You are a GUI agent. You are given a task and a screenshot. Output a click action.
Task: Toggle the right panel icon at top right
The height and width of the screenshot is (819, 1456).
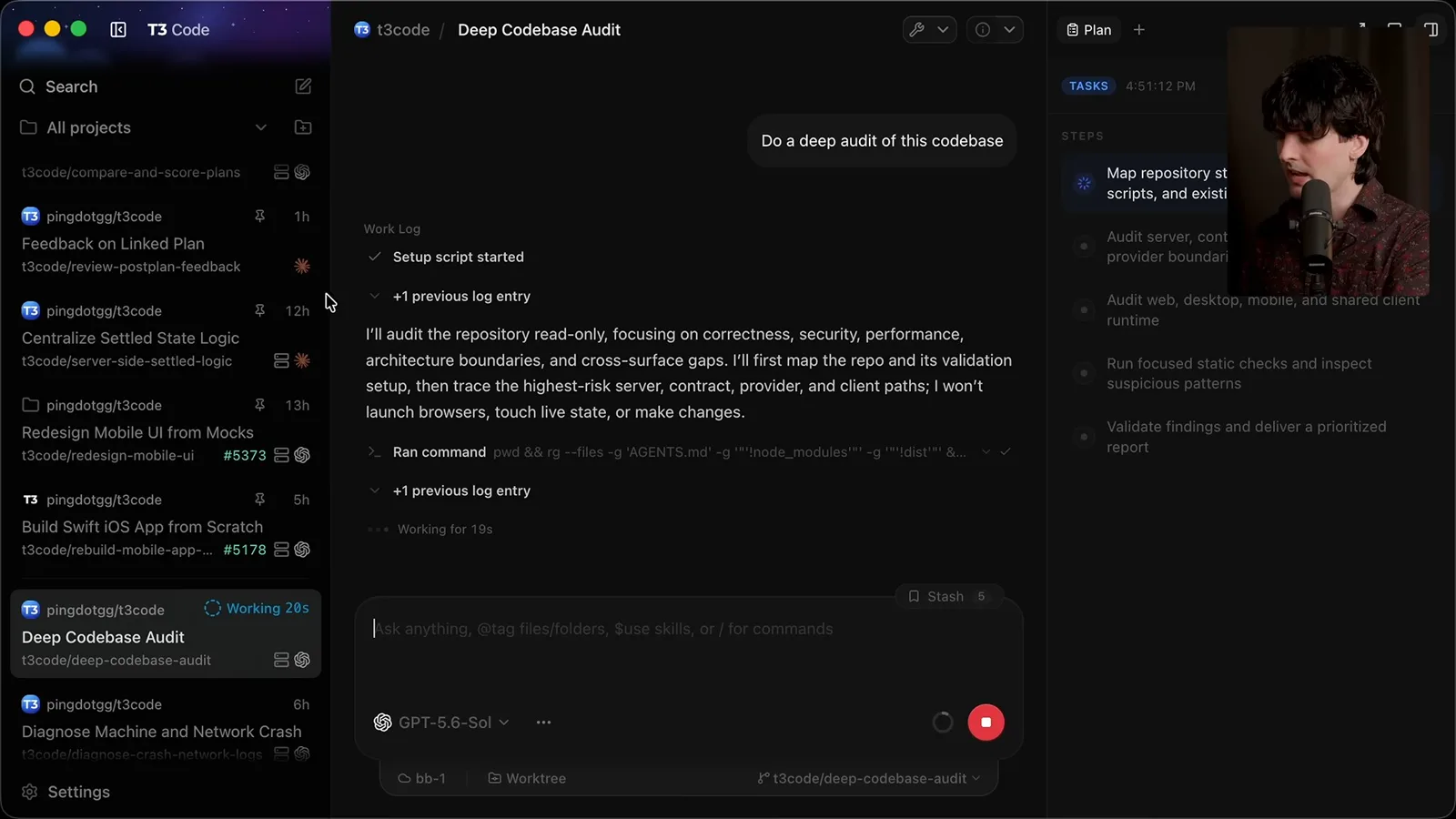pos(1431,29)
